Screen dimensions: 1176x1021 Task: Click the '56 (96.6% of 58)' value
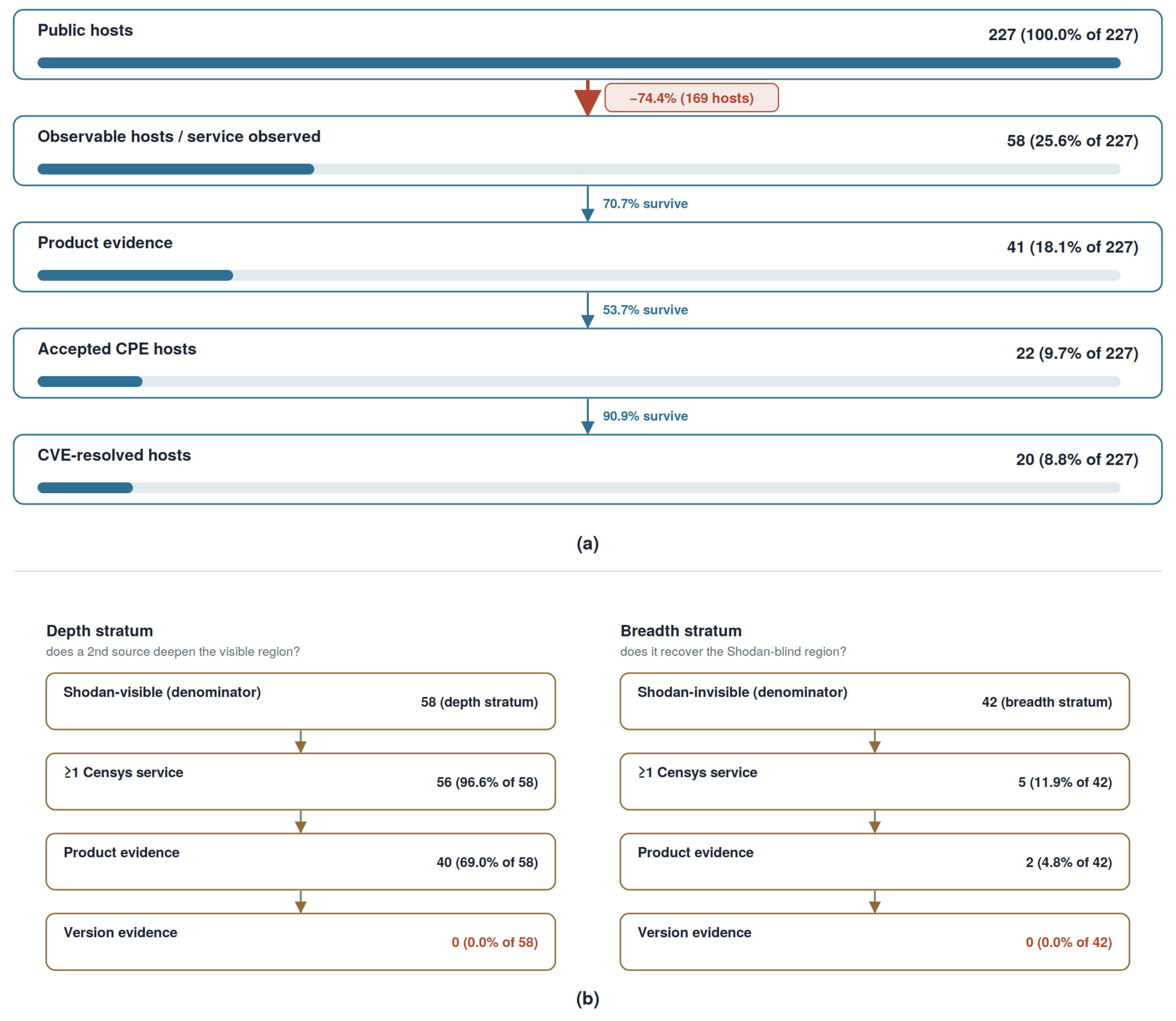click(x=487, y=782)
